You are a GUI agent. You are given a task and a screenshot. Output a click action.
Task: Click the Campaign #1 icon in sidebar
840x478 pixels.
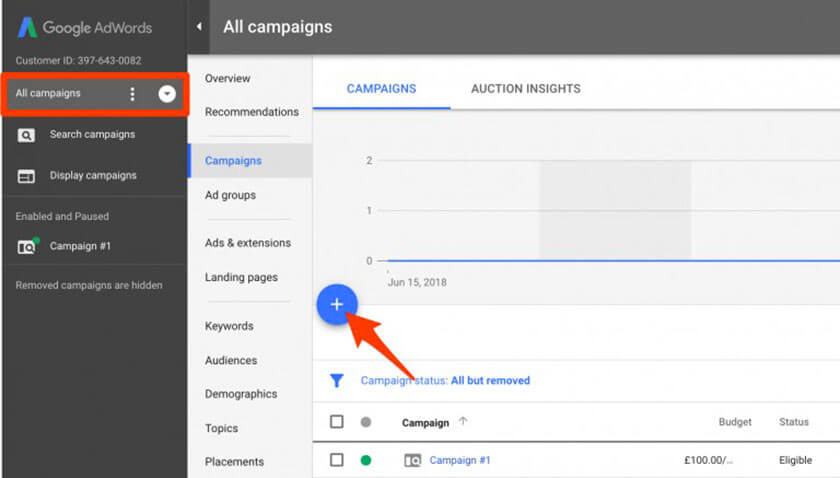(x=27, y=247)
